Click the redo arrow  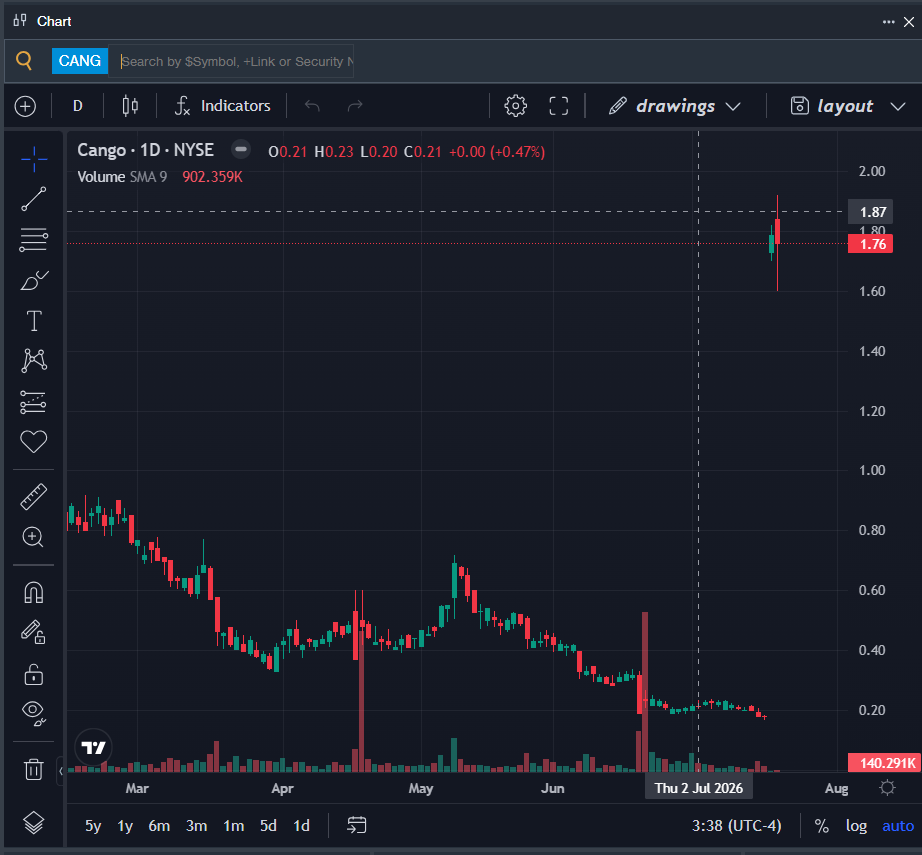[355, 106]
